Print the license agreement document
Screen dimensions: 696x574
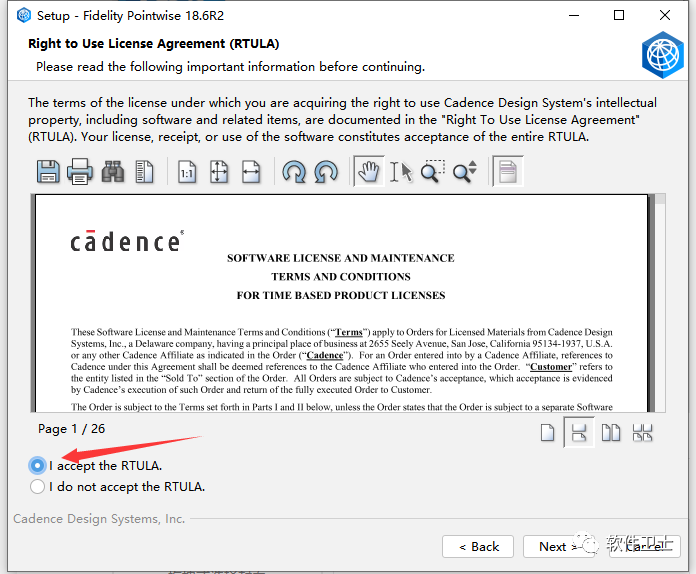pos(80,171)
